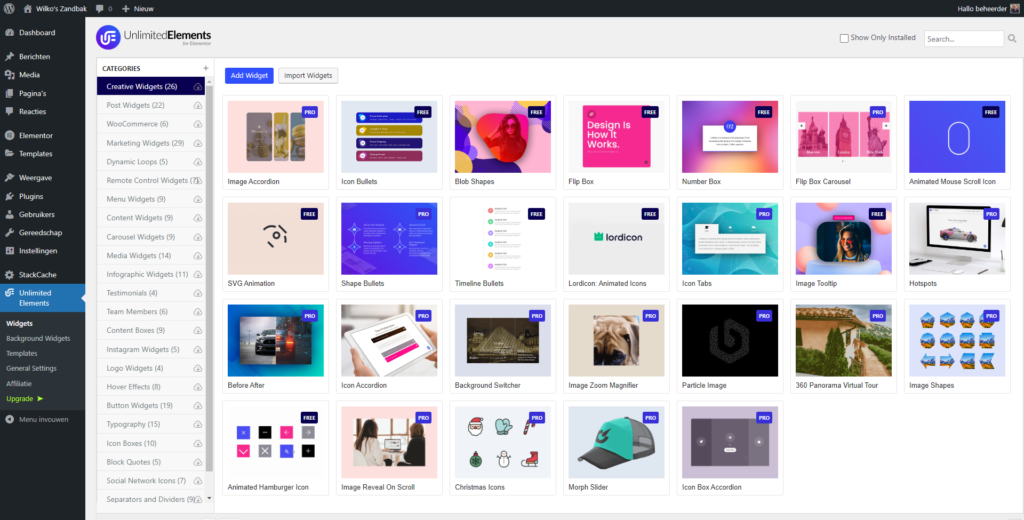Click the Unlimited Elements logo

[x=153, y=37]
